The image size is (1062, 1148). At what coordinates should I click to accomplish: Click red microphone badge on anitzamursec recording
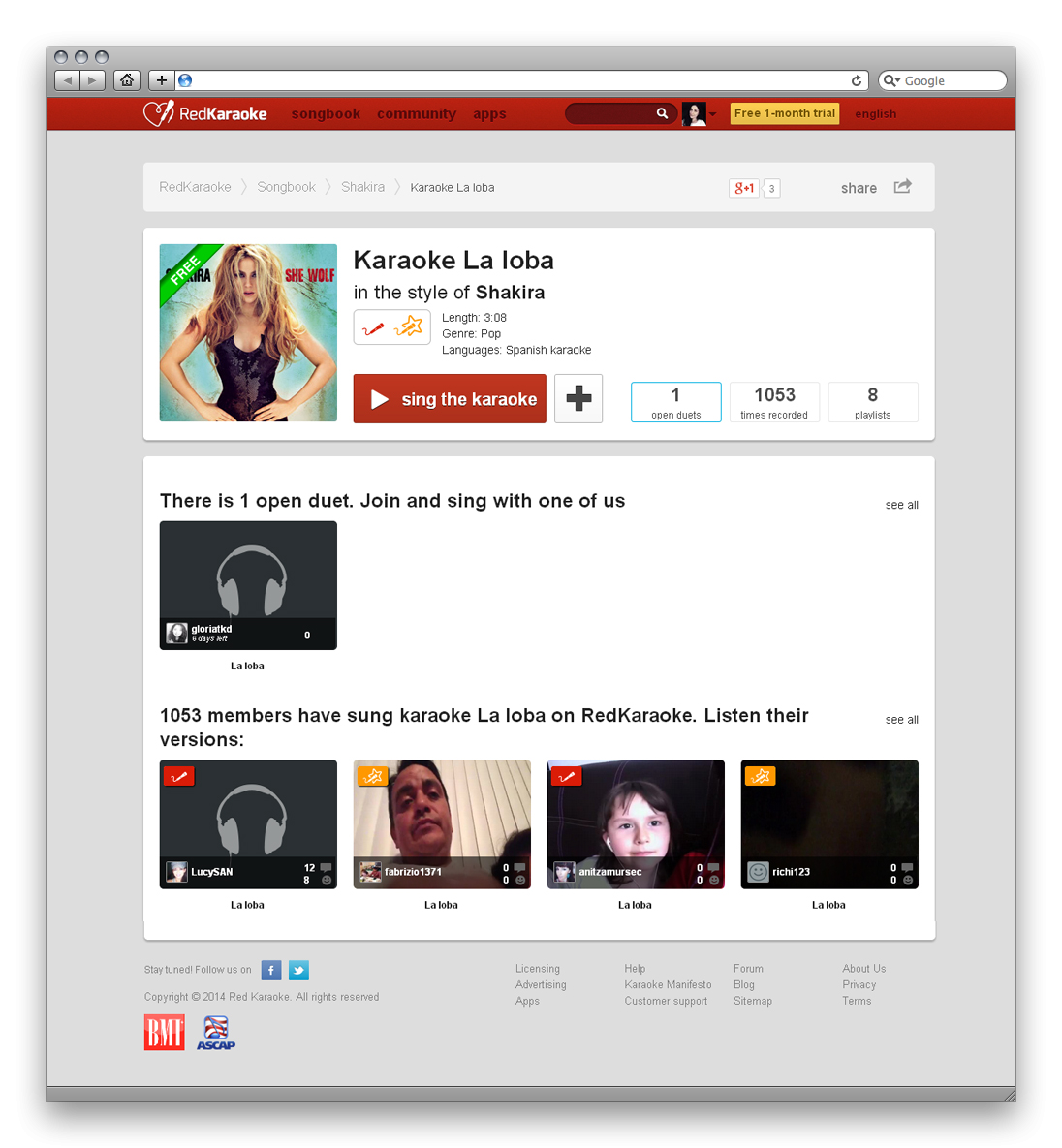pyautogui.click(x=566, y=777)
